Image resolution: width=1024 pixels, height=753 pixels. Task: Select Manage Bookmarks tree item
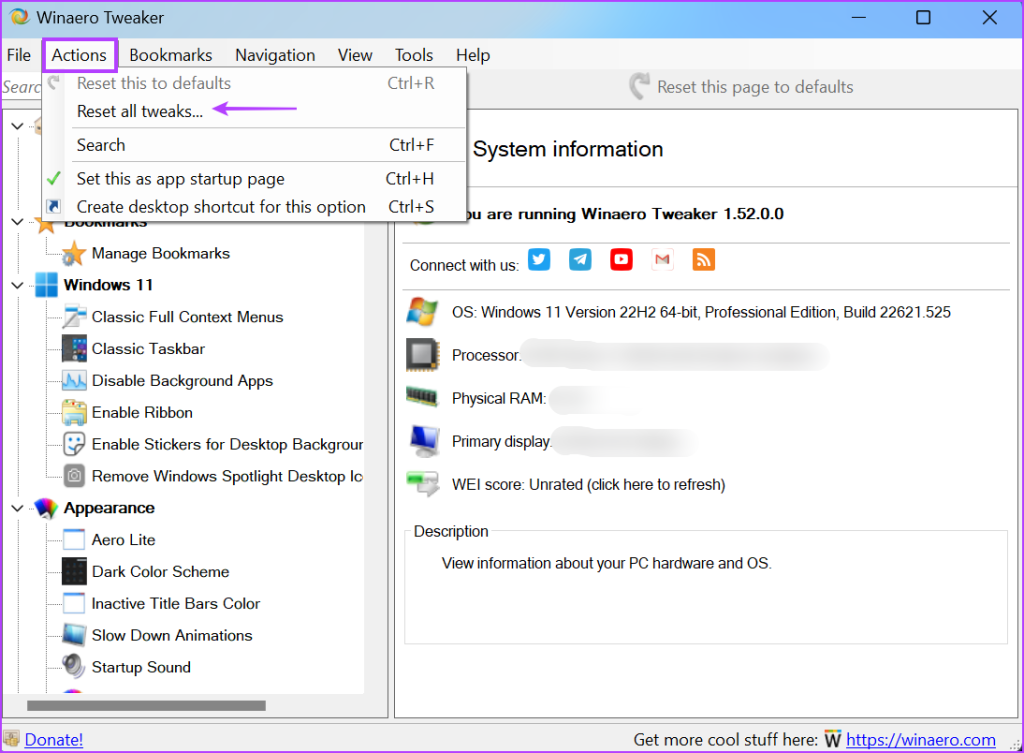[x=161, y=253]
